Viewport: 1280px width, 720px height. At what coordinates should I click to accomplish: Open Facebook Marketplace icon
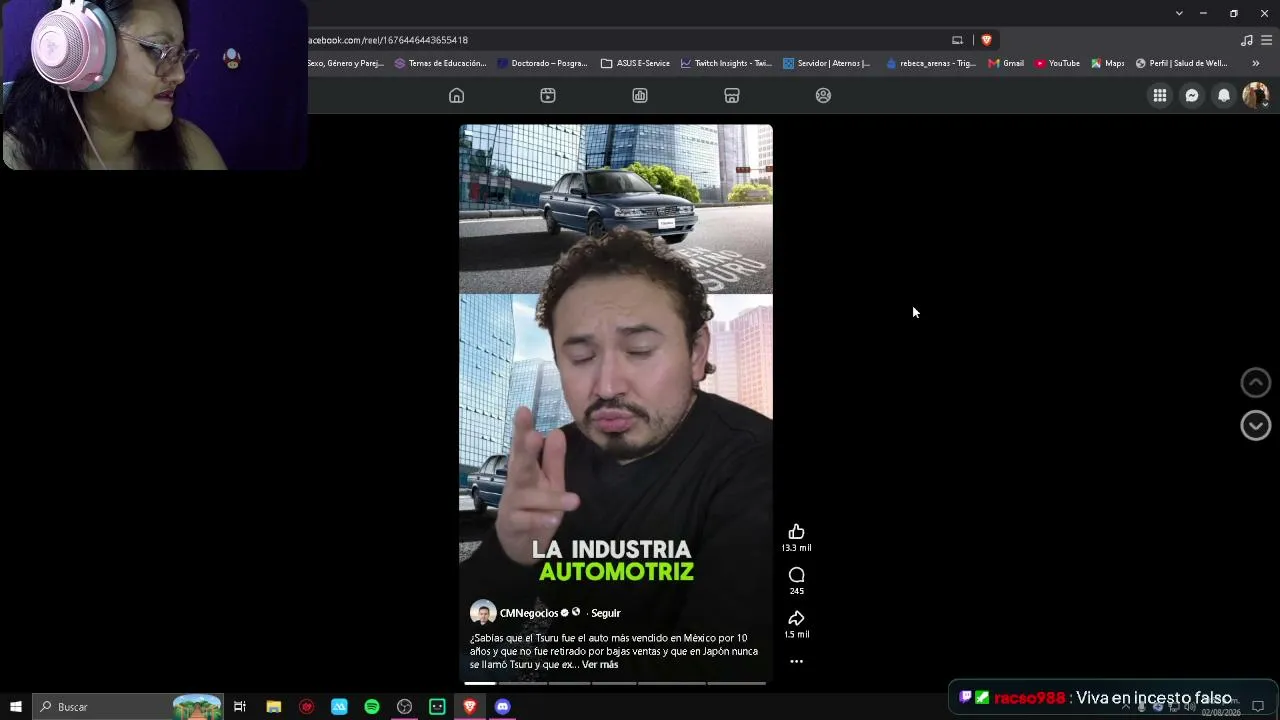coord(732,95)
